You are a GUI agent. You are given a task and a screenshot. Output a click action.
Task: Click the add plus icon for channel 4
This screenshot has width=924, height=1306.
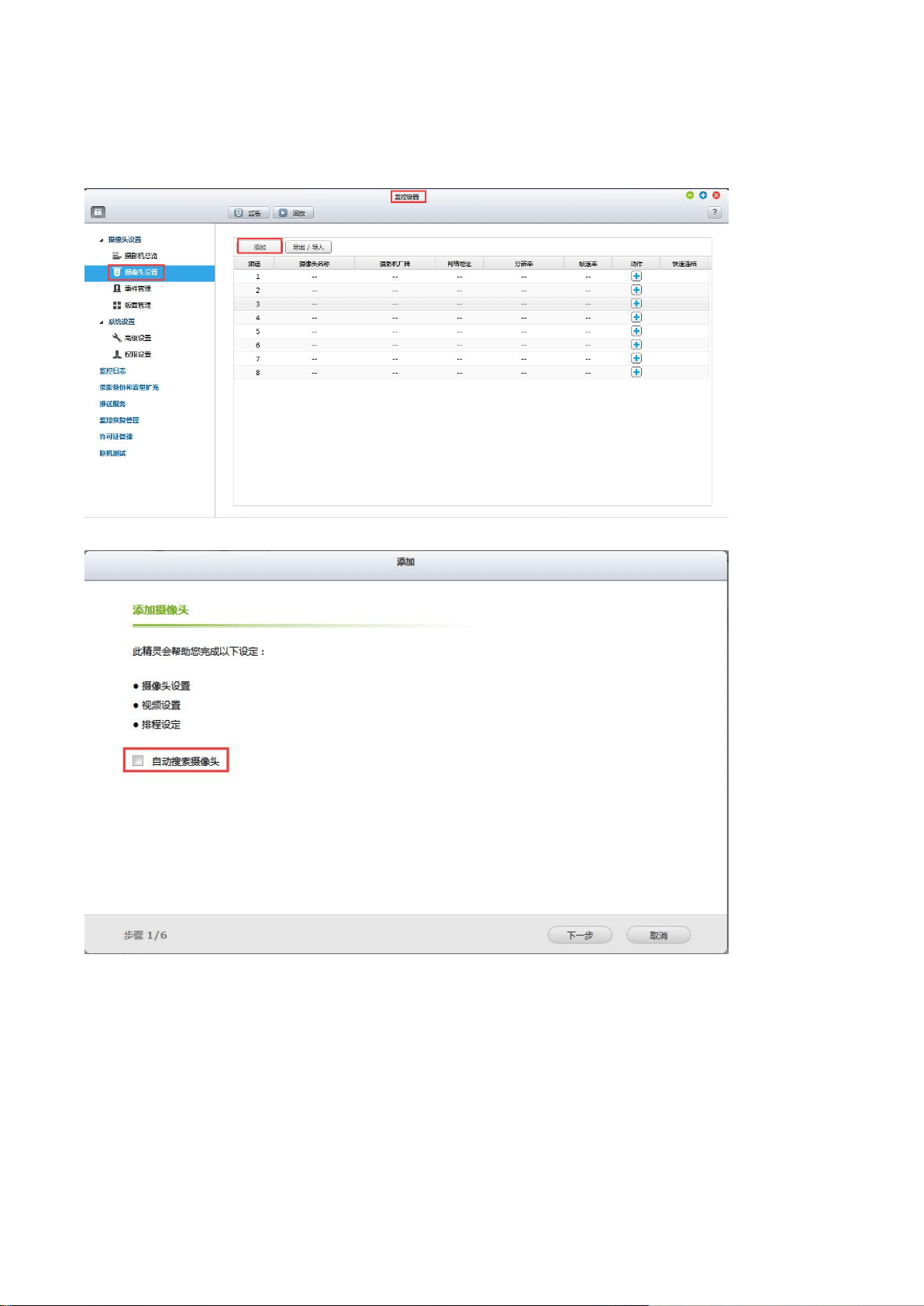[x=636, y=317]
